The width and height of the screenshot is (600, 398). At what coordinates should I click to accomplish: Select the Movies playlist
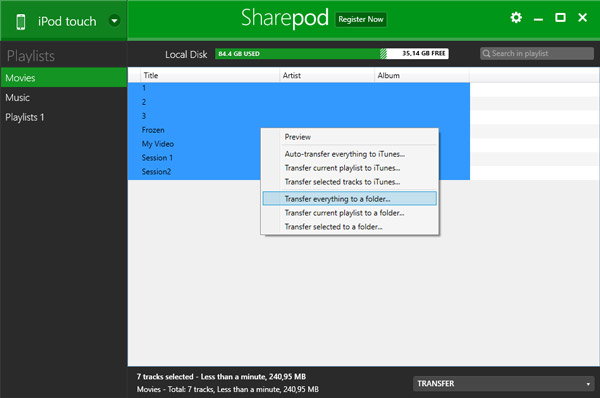[x=64, y=78]
